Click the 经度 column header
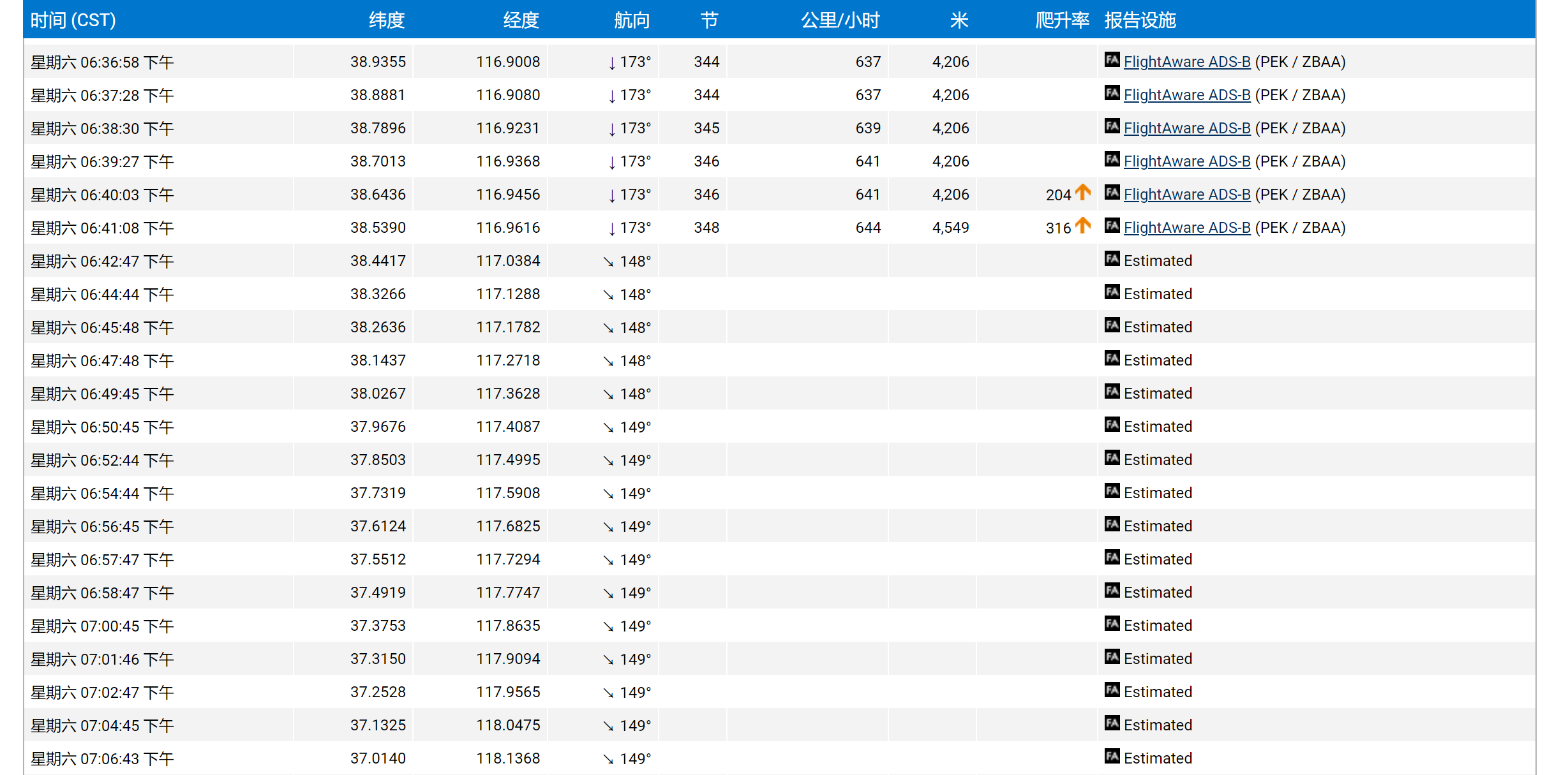Viewport: 1568px width, 775px height. coord(521,20)
